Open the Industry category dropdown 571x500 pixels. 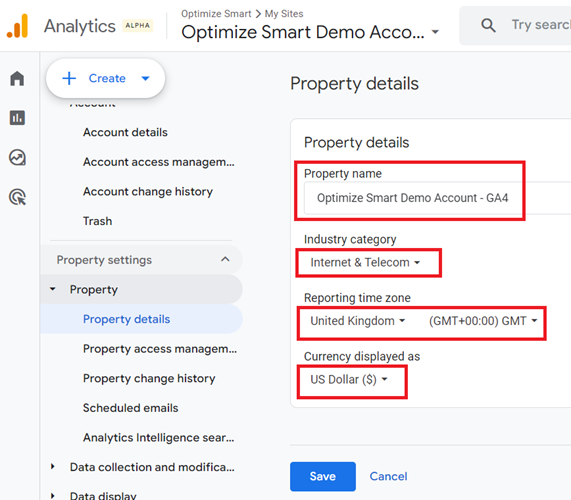(365, 262)
